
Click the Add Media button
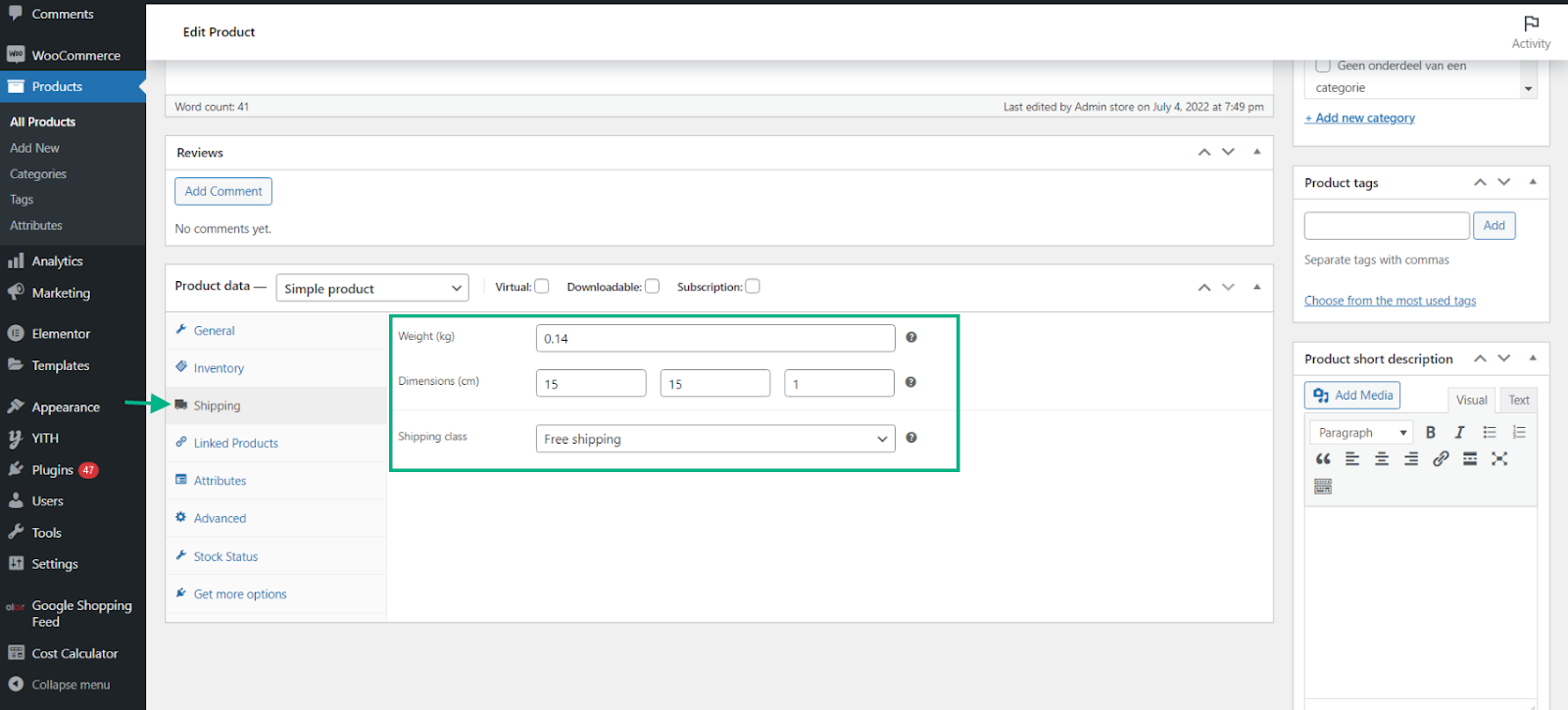coord(1352,395)
